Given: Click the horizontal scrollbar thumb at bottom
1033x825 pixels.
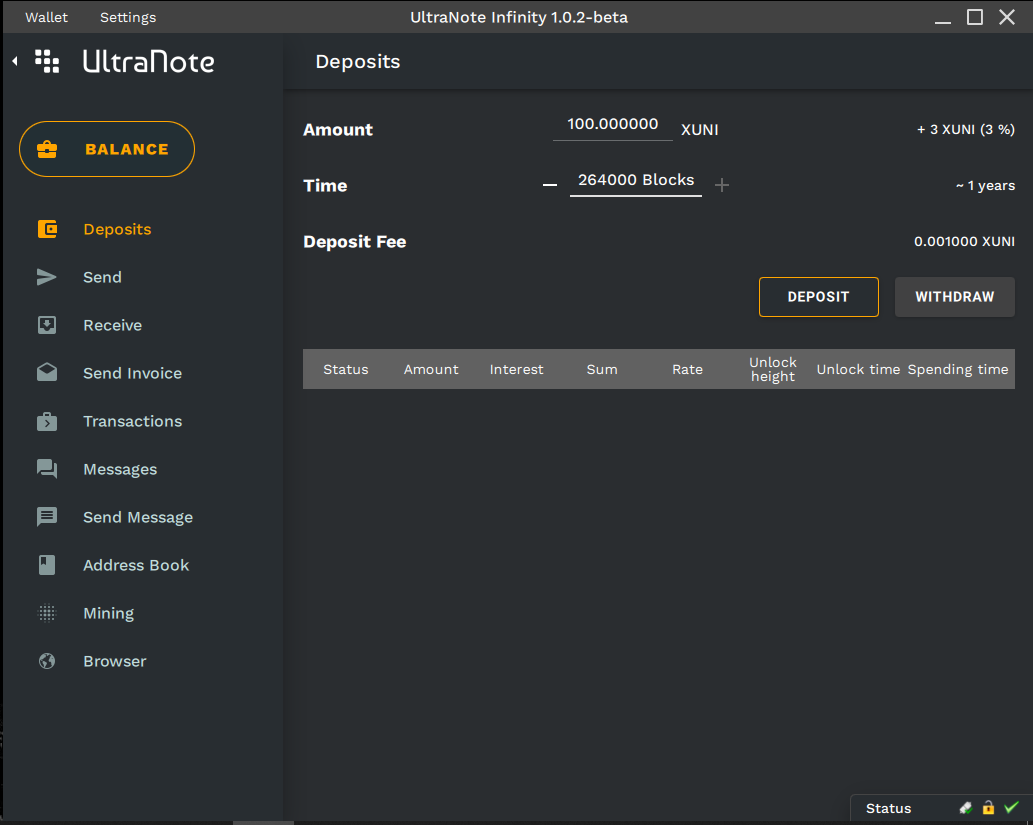Looking at the screenshot, I should click(263, 822).
